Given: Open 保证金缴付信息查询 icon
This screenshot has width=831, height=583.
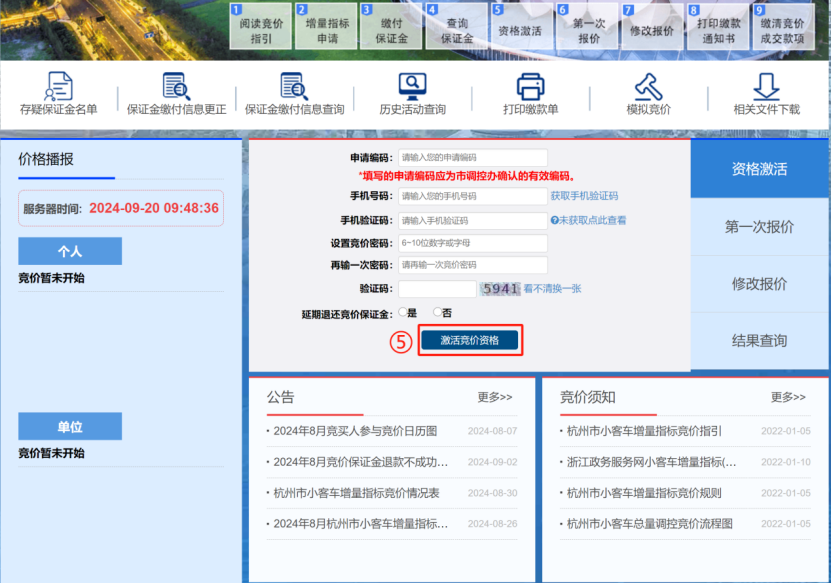Looking at the screenshot, I should [x=294, y=87].
